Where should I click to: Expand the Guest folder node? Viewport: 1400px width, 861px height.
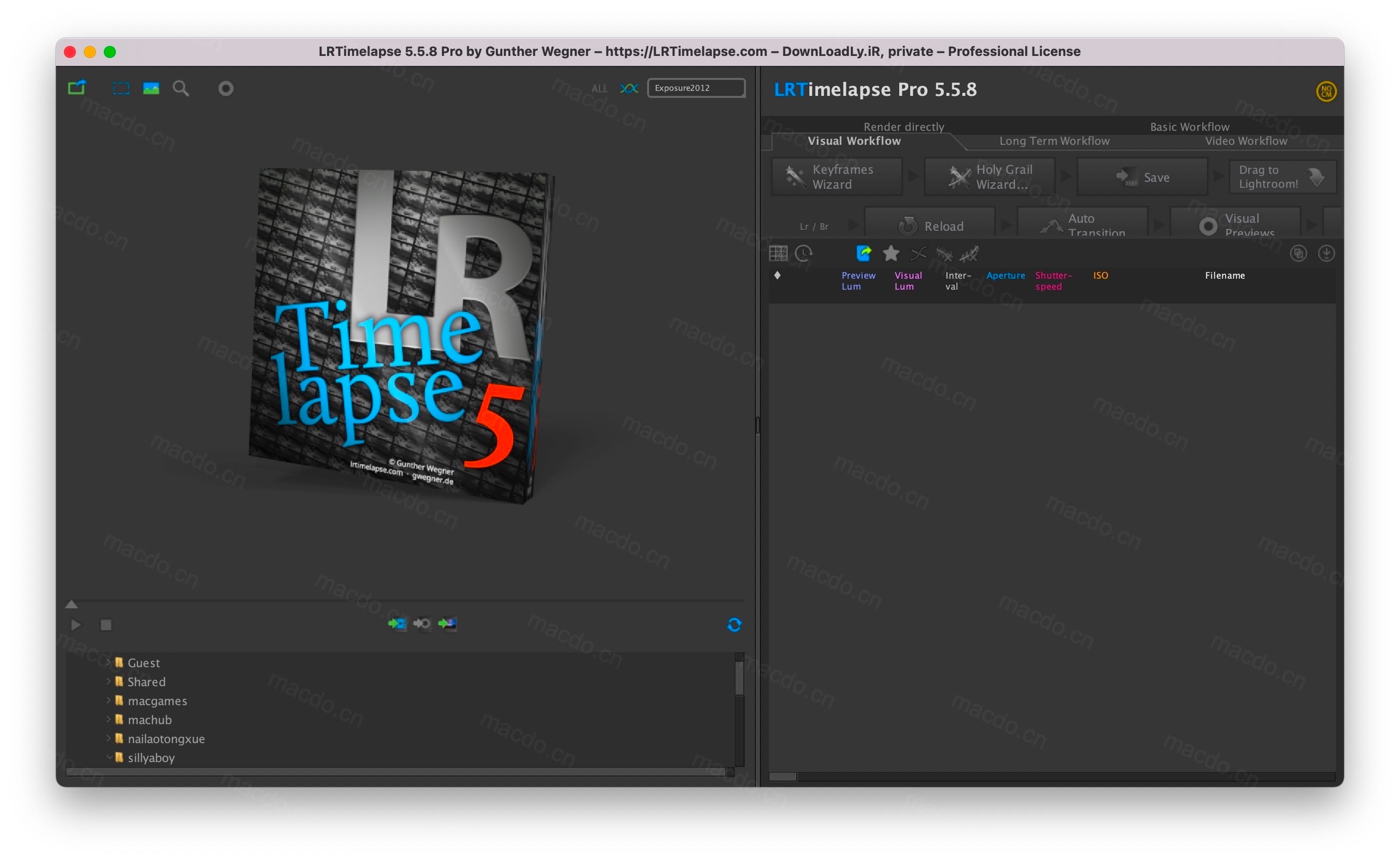click(x=108, y=662)
